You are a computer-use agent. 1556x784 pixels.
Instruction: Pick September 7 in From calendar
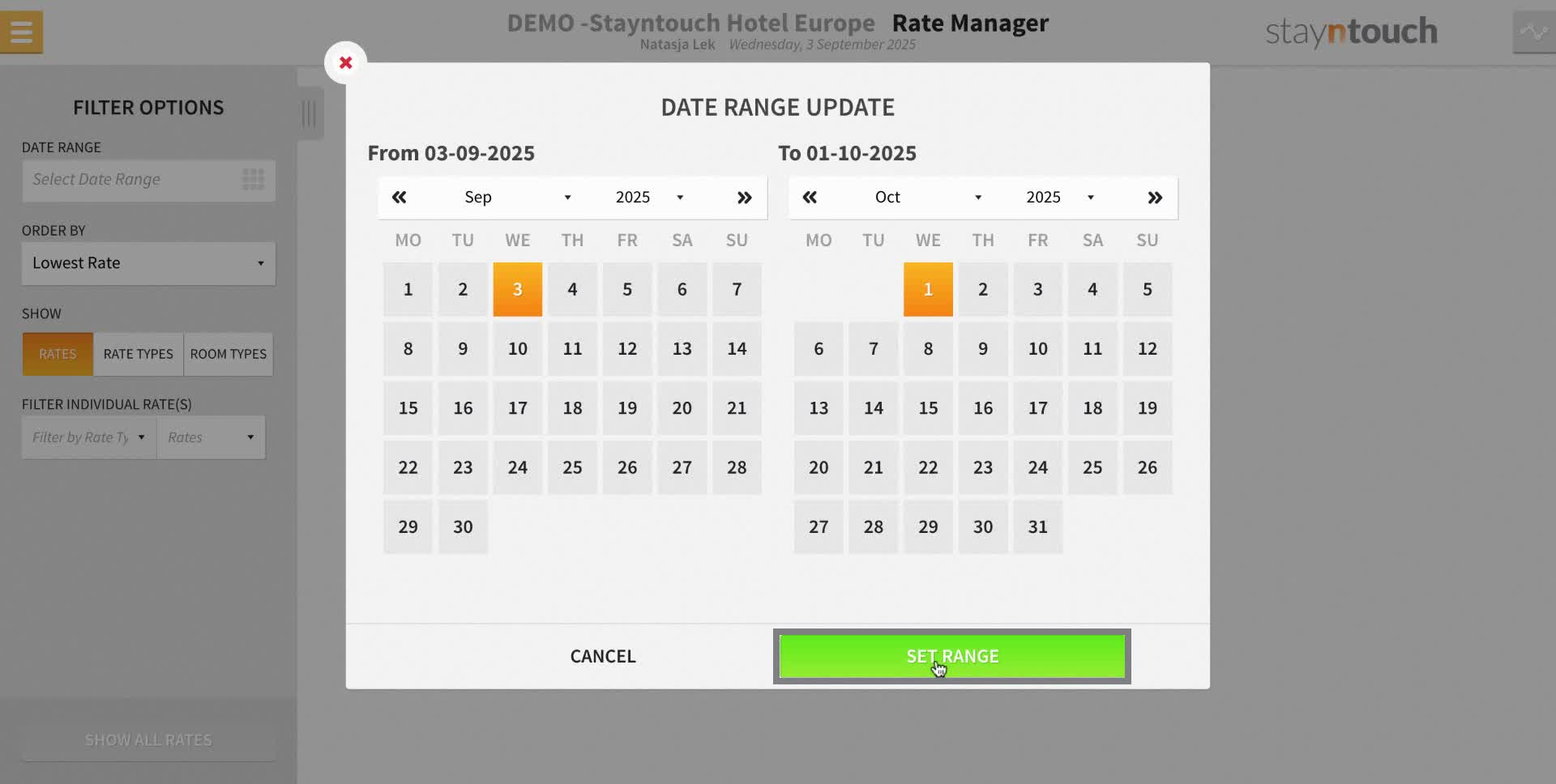click(x=737, y=289)
